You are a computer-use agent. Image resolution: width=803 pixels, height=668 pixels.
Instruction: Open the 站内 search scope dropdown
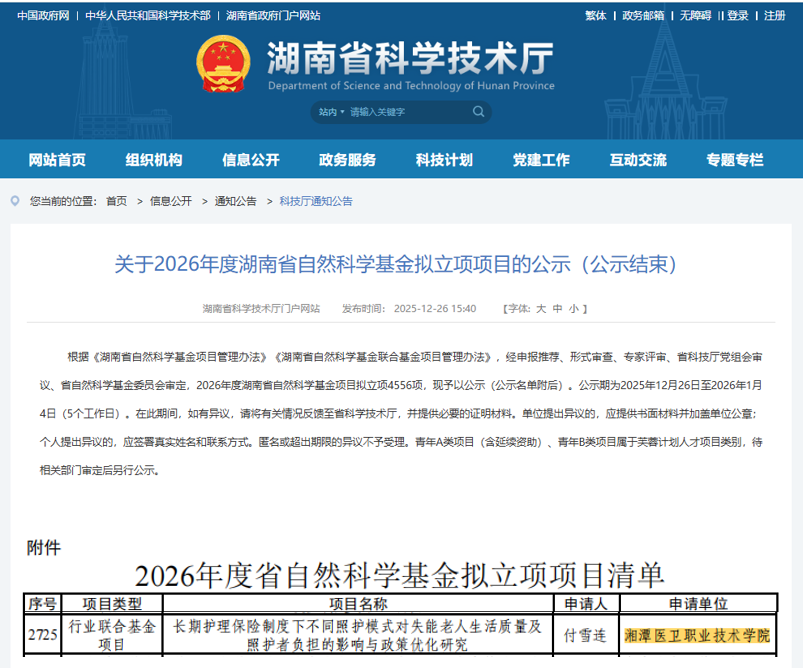[x=331, y=112]
